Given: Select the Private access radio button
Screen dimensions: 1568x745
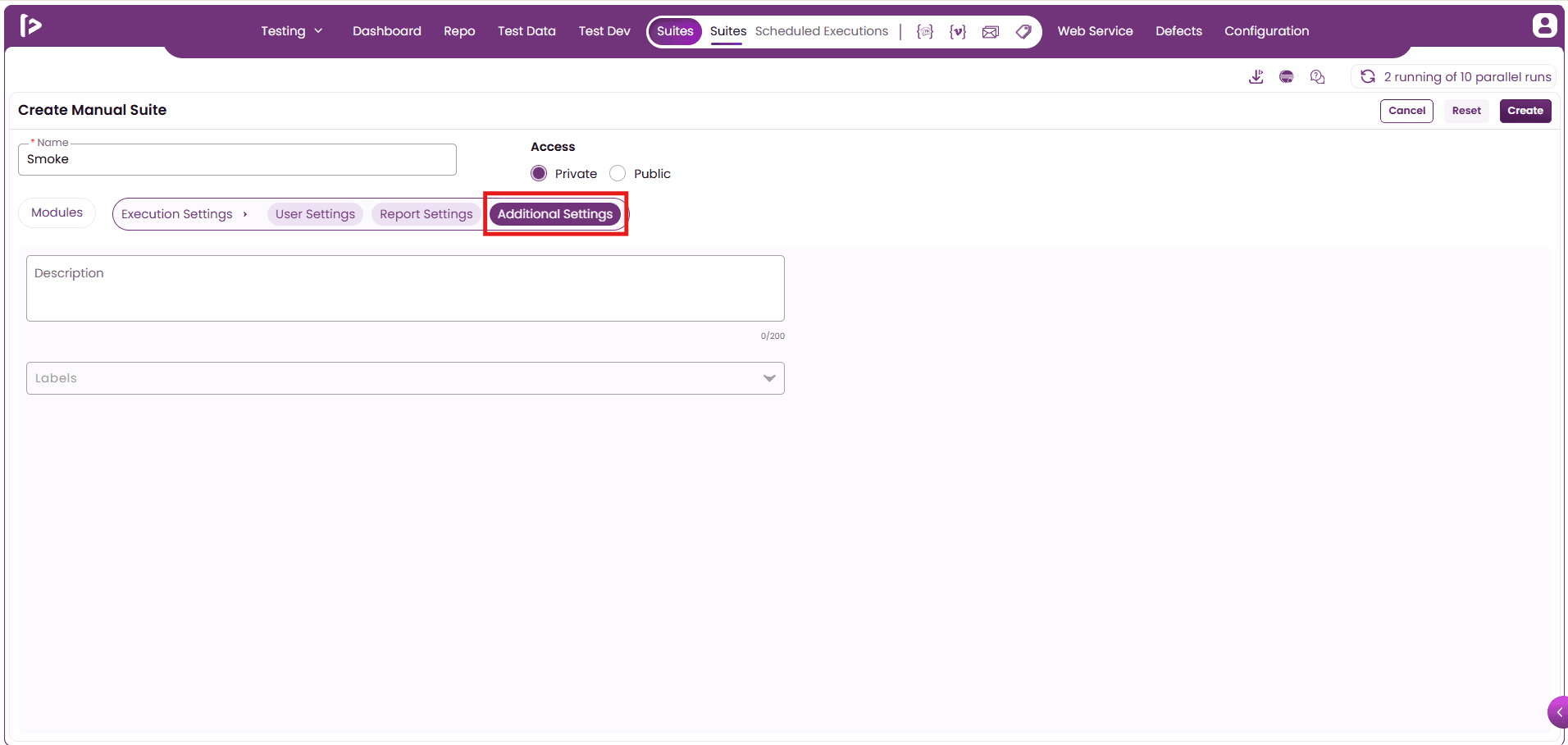Looking at the screenshot, I should (539, 173).
